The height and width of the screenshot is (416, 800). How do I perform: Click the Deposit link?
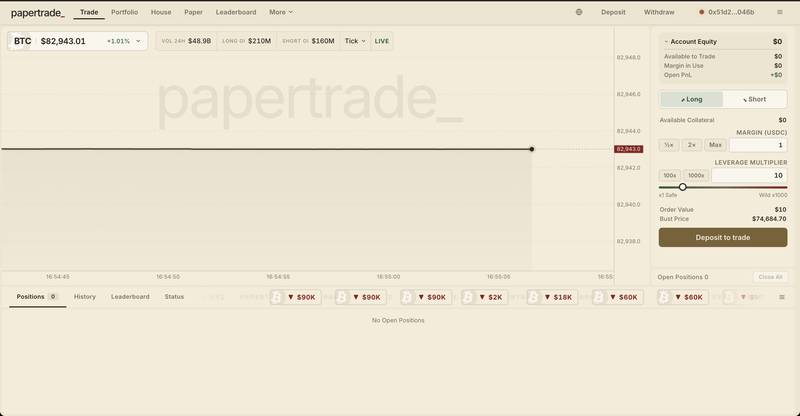click(613, 12)
